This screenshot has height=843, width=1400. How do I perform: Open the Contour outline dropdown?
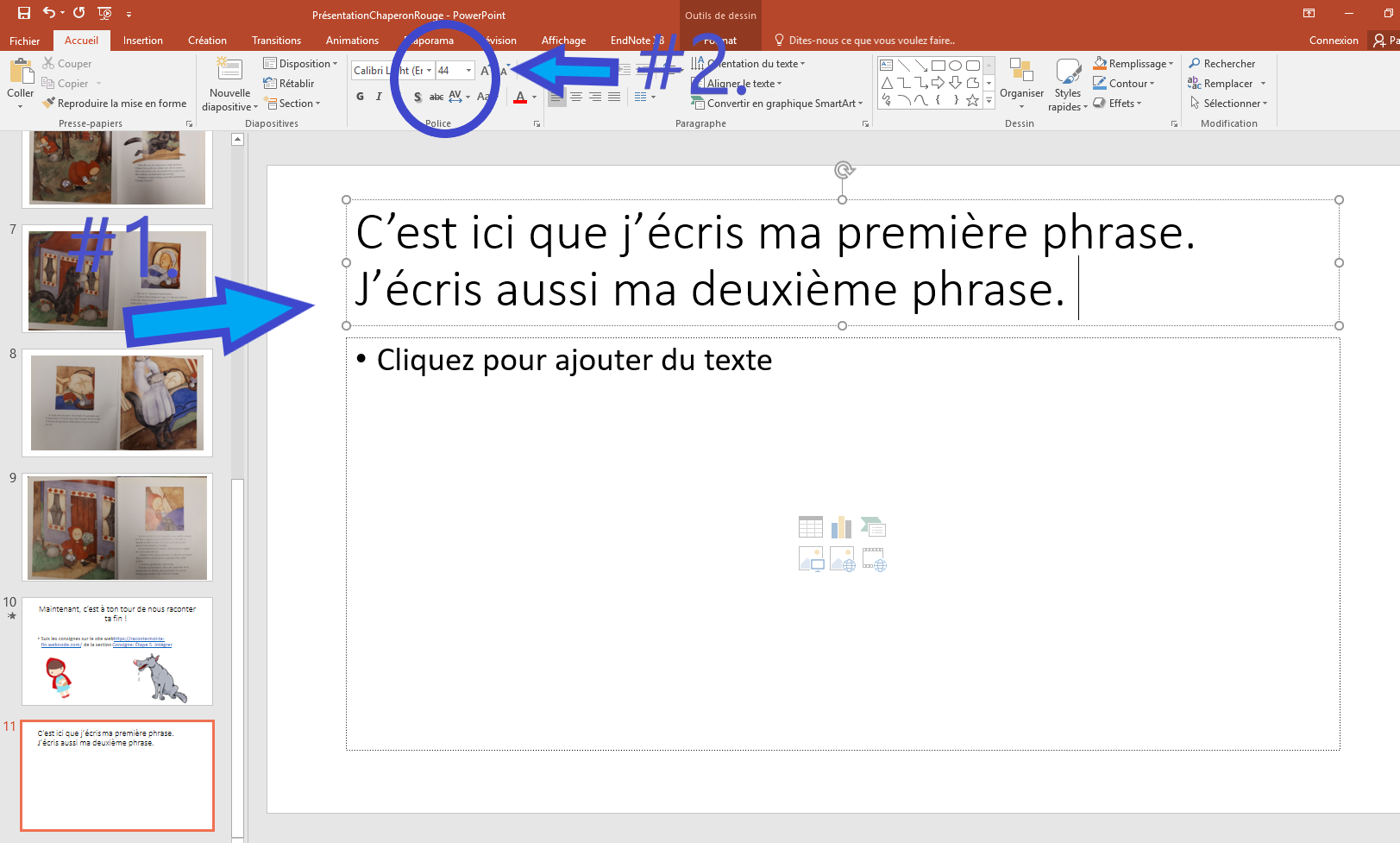[1123, 84]
